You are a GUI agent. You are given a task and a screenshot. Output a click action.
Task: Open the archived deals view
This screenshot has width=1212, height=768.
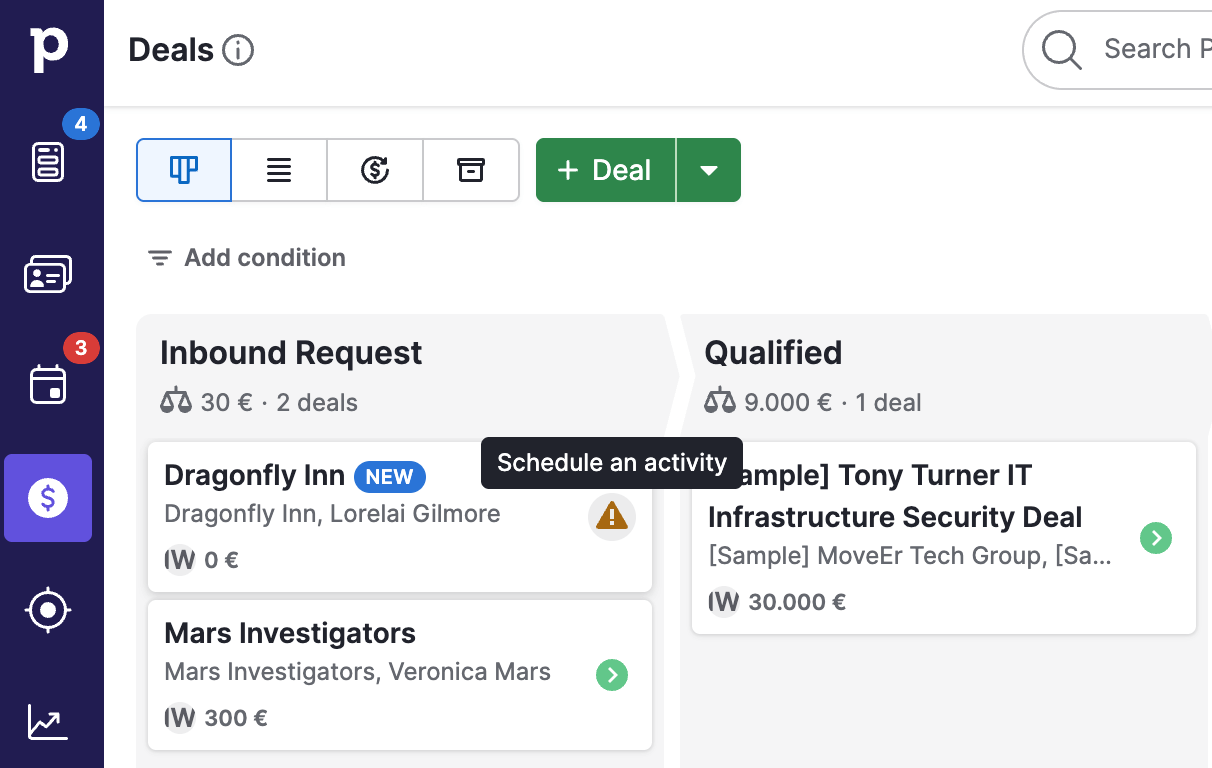[471, 170]
